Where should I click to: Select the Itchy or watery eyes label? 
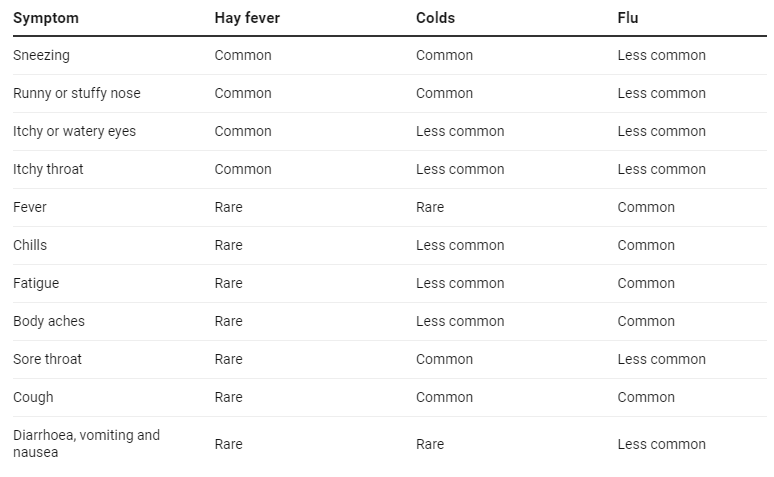click(x=75, y=131)
